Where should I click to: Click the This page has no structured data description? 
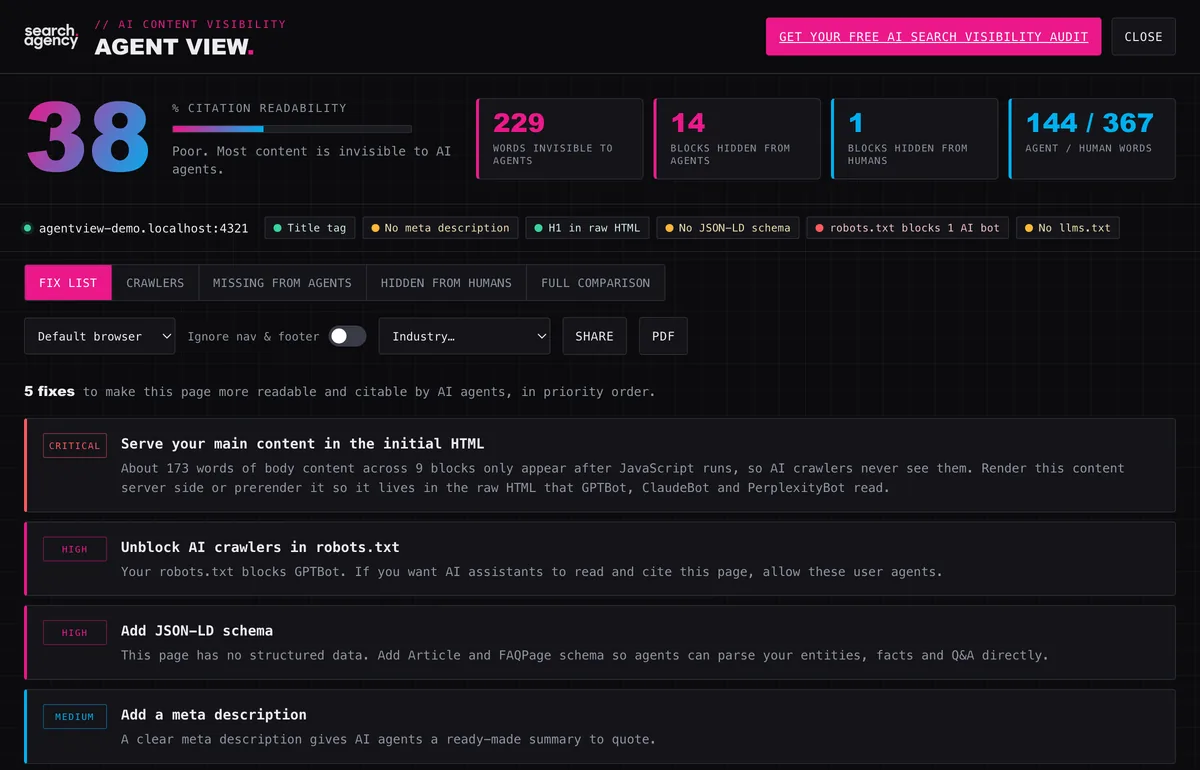click(x=584, y=655)
